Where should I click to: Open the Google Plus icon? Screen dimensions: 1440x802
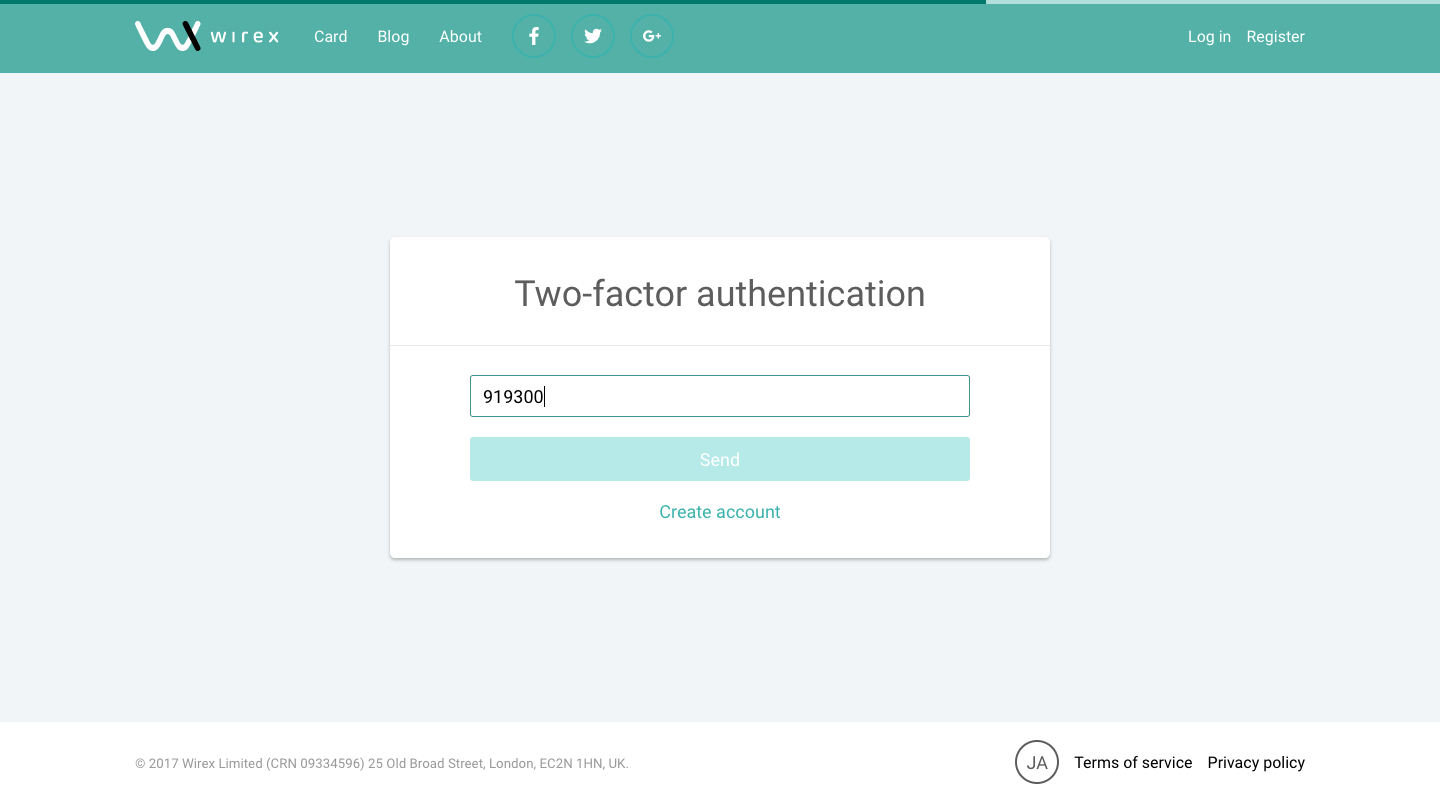652,36
